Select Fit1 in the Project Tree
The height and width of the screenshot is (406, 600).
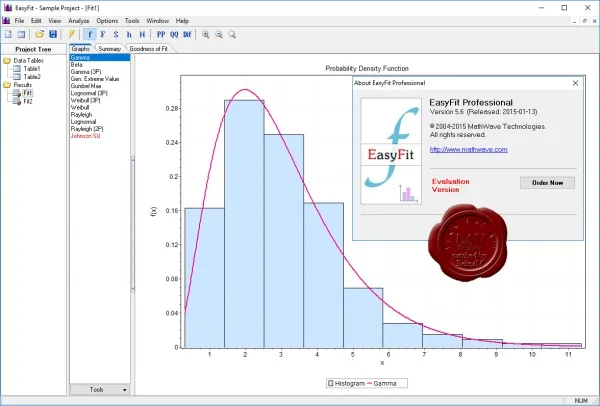[x=28, y=93]
